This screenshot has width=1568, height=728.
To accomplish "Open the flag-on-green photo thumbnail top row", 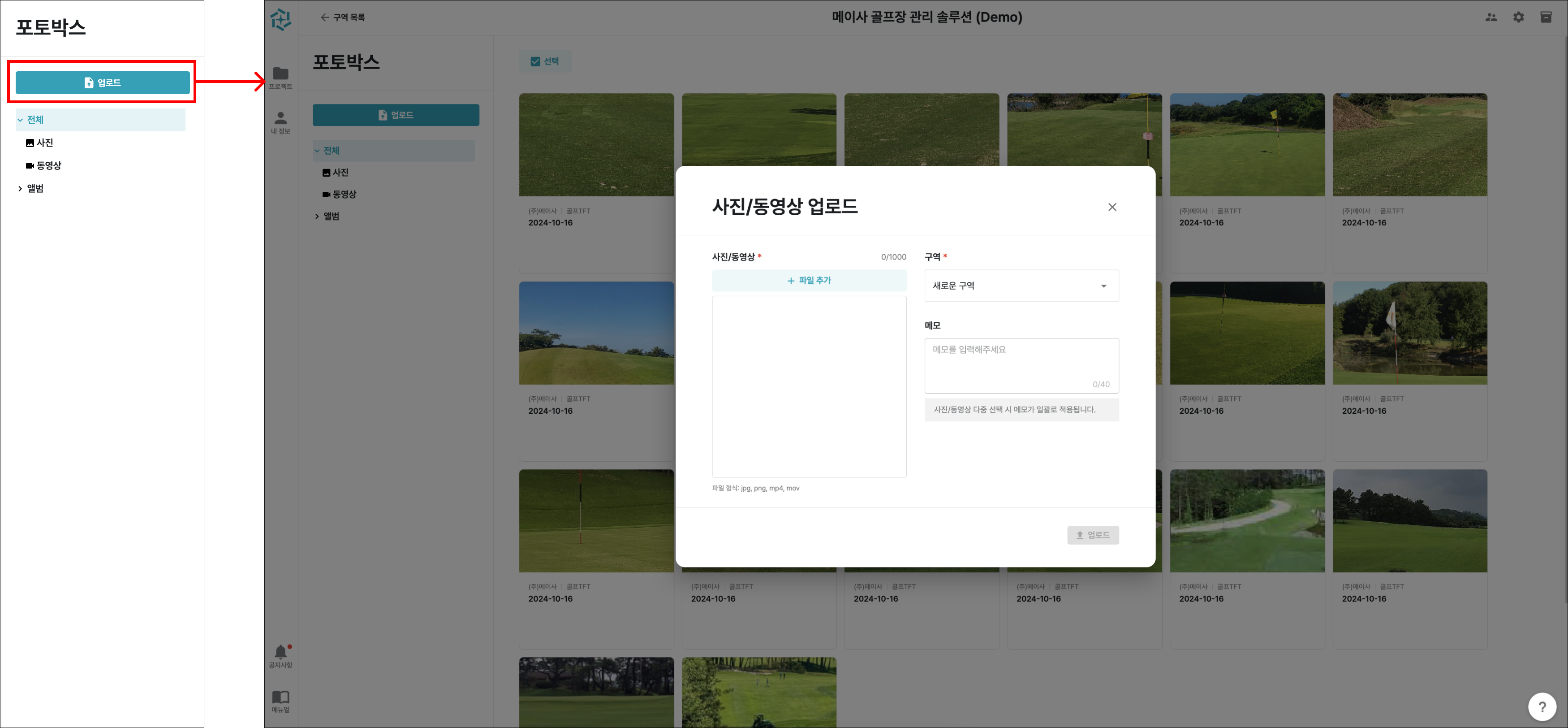I will [1247, 144].
